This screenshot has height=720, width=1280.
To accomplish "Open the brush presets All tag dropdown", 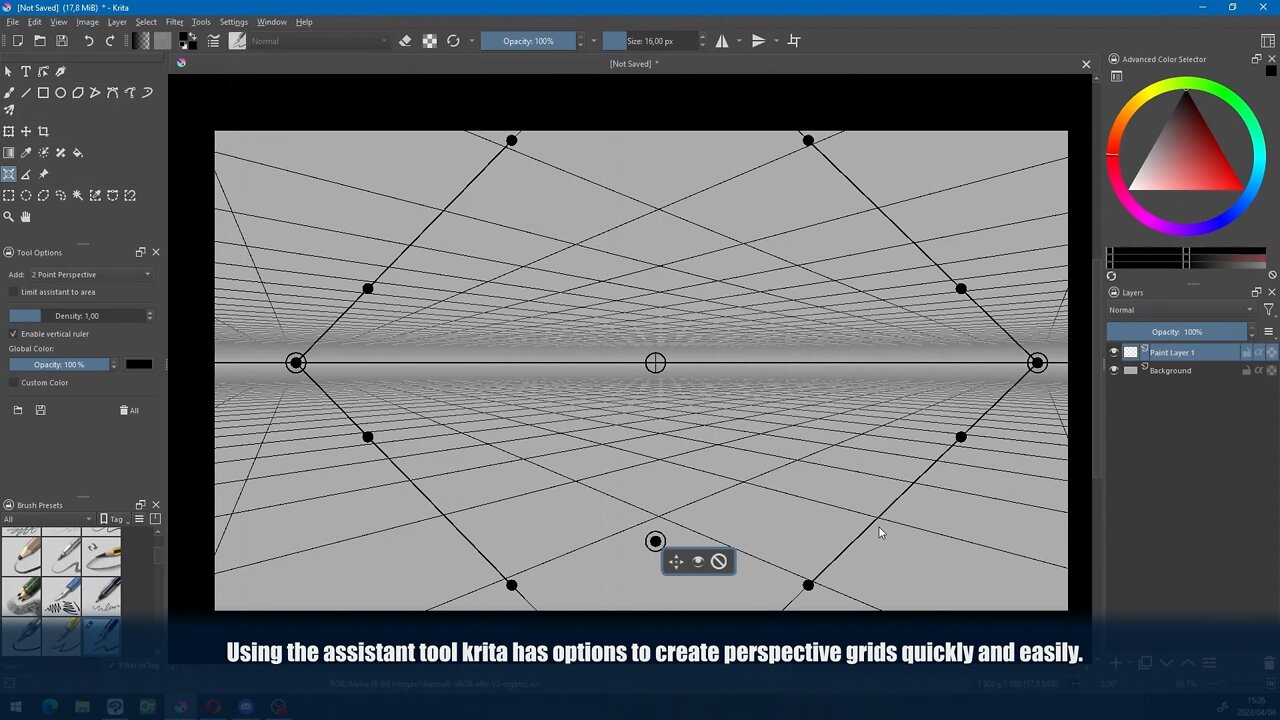I will pyautogui.click(x=48, y=519).
